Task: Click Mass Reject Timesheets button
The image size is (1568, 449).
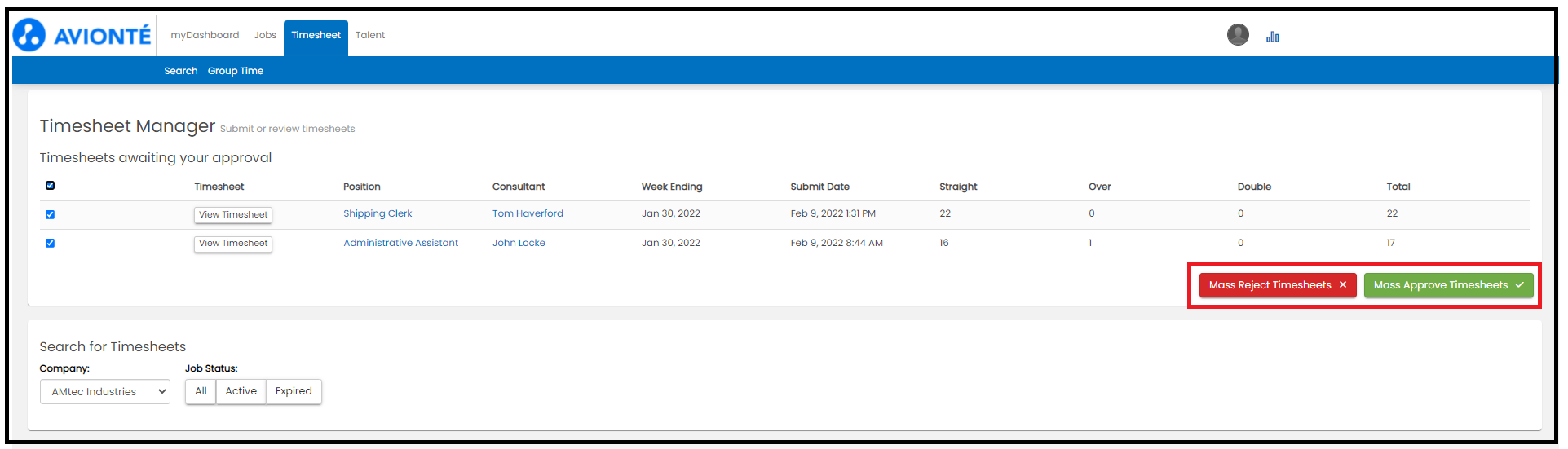Action: coord(1278,285)
